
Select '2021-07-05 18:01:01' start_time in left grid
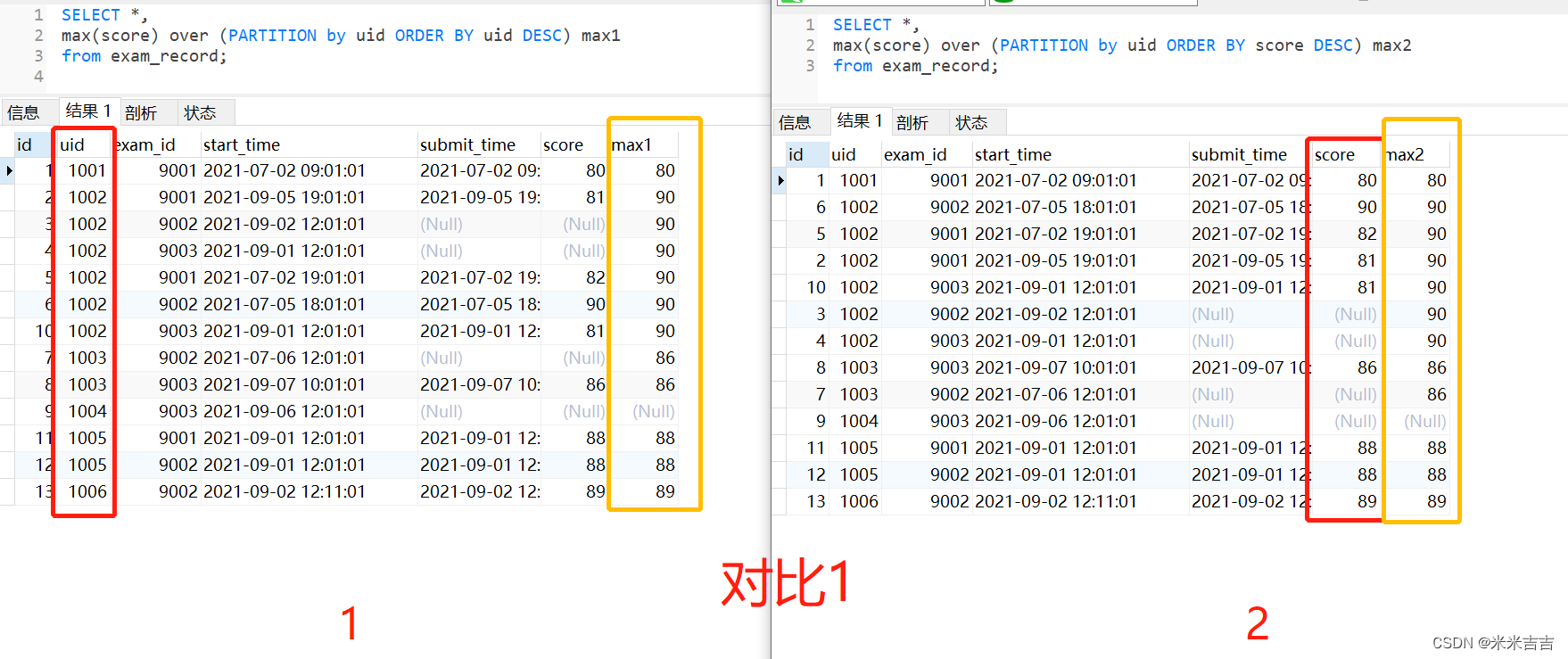point(309,304)
